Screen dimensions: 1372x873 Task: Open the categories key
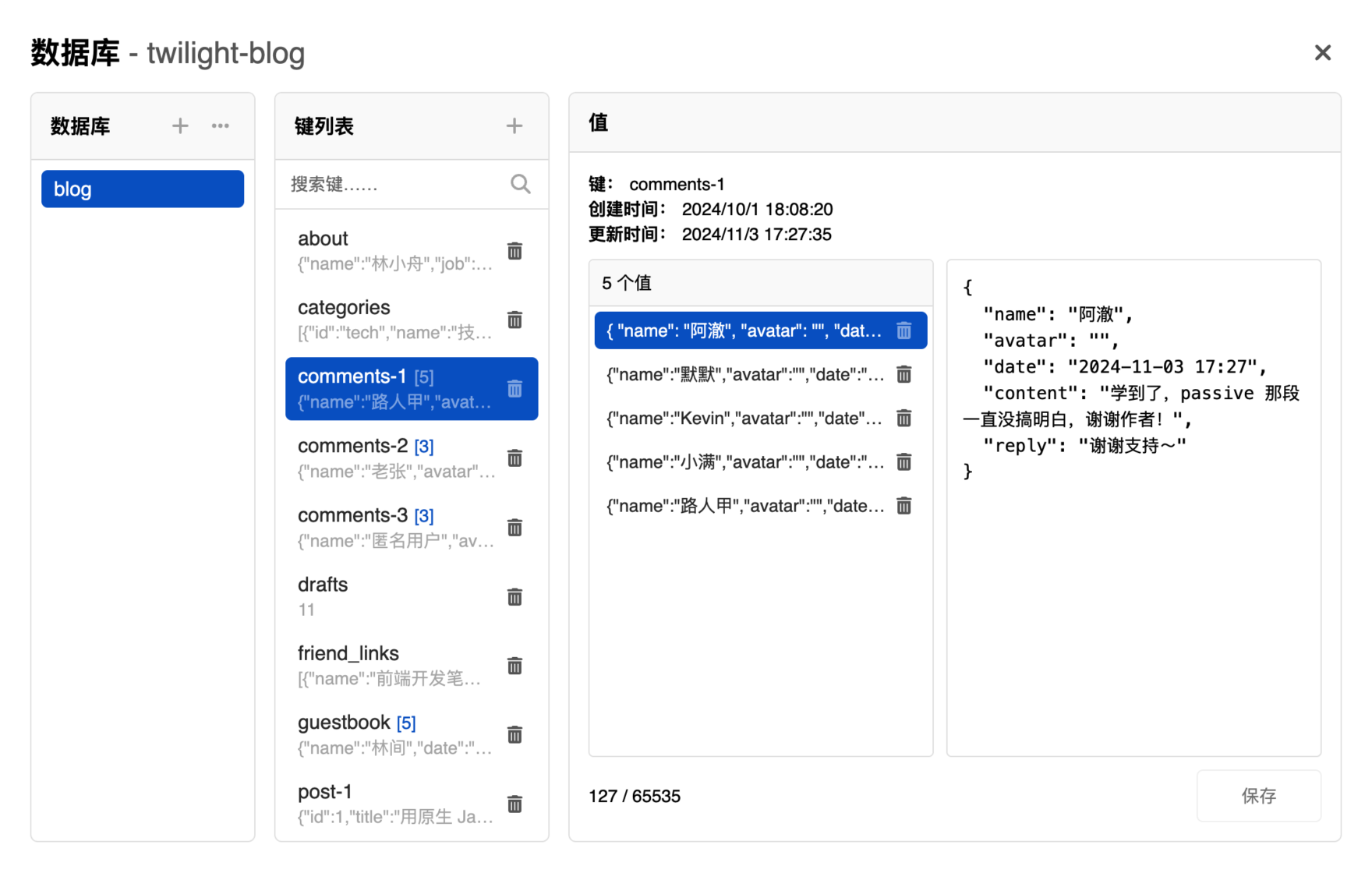coord(412,320)
